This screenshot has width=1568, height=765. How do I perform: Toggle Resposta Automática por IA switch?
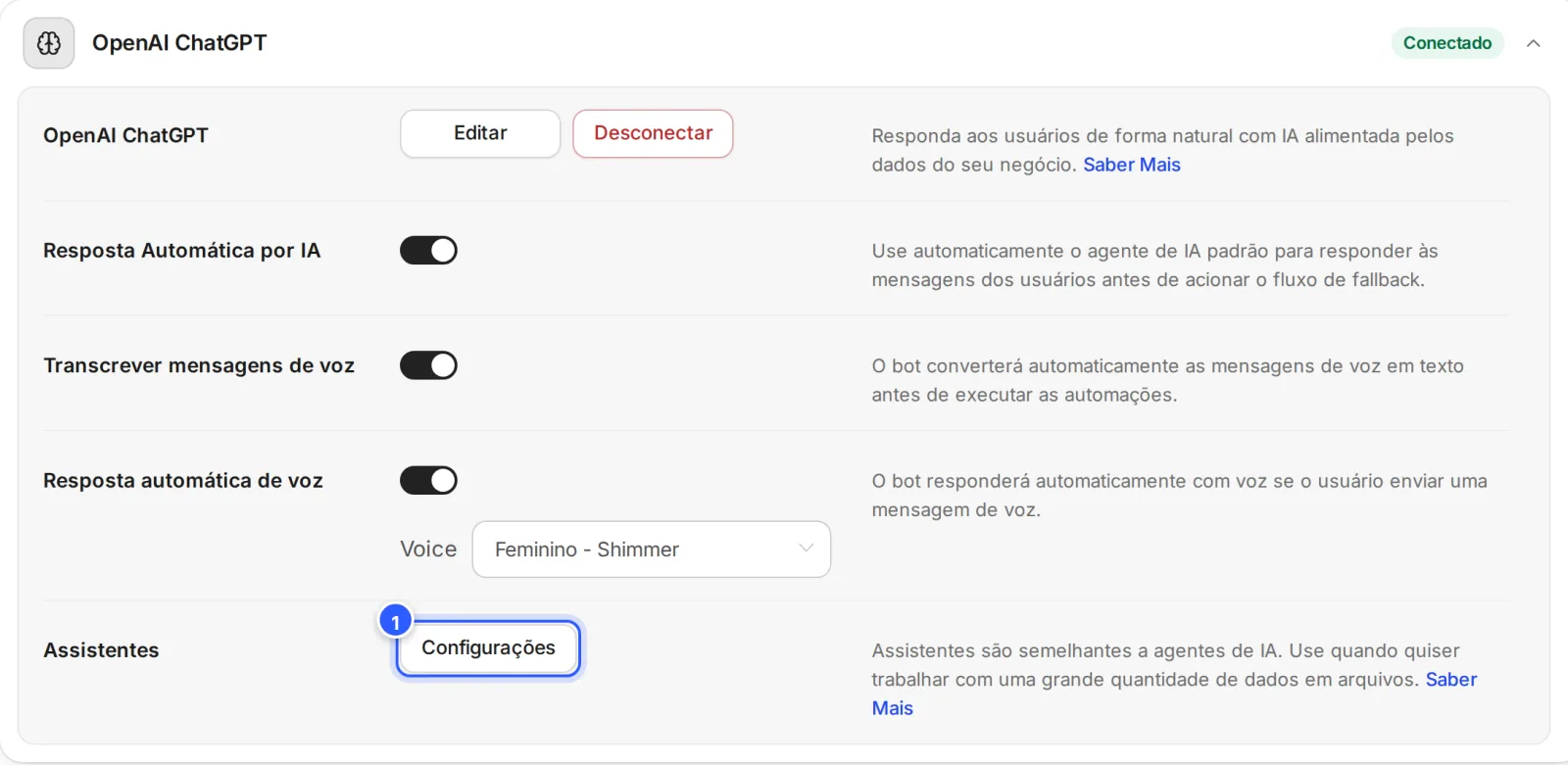pos(428,251)
